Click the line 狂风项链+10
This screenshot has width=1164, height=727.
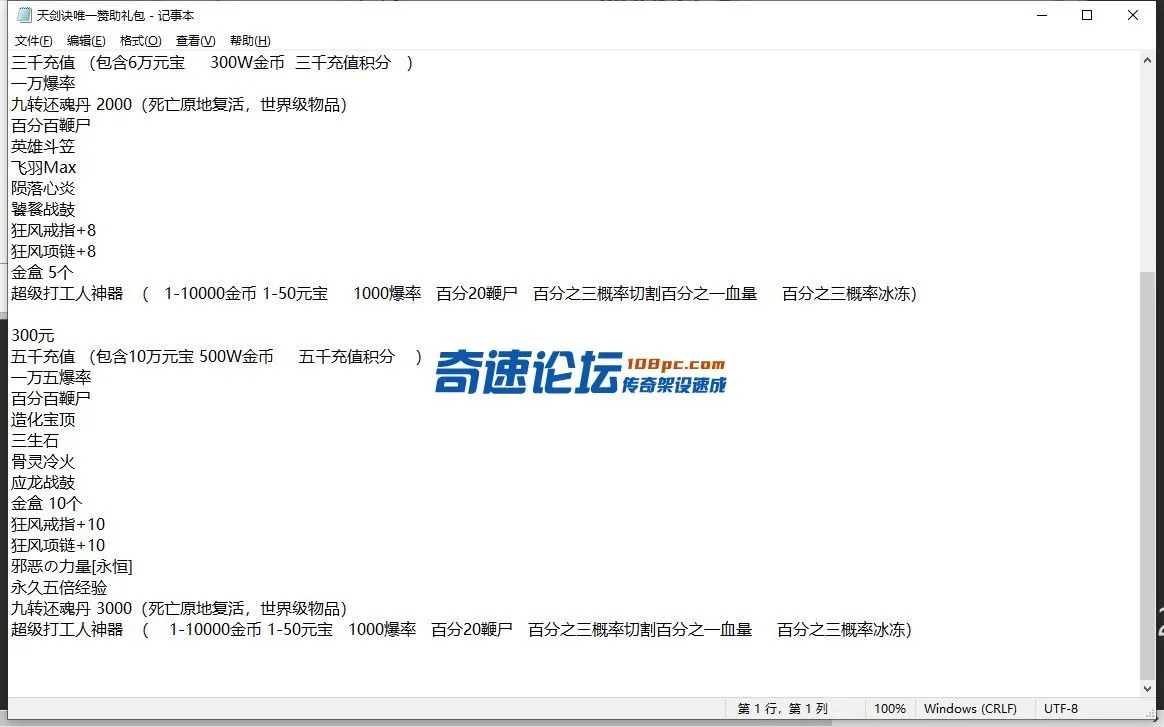click(x=58, y=545)
